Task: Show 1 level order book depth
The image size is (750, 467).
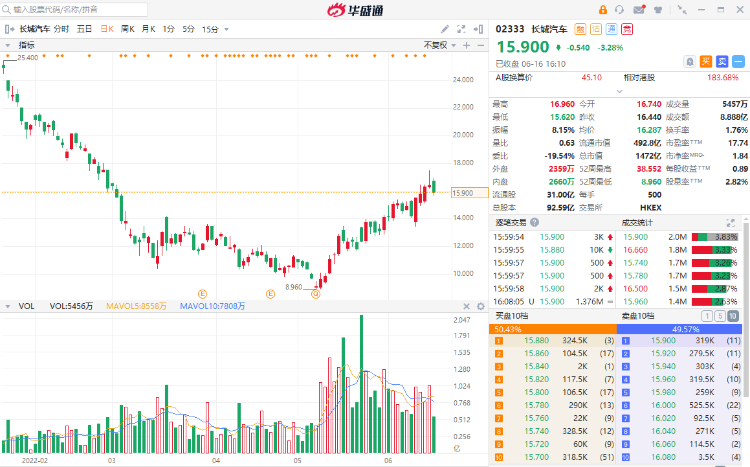Action: pos(706,316)
